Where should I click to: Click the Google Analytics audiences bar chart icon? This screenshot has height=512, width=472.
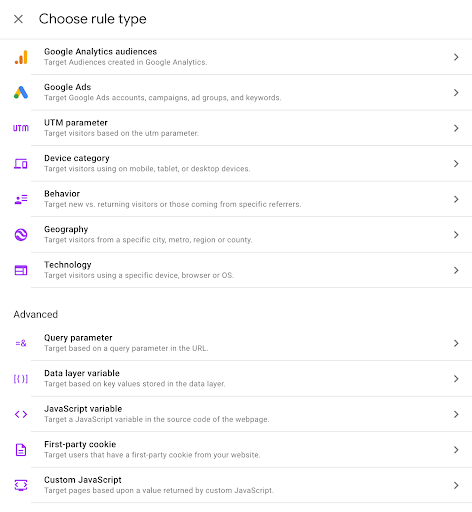click(21, 57)
